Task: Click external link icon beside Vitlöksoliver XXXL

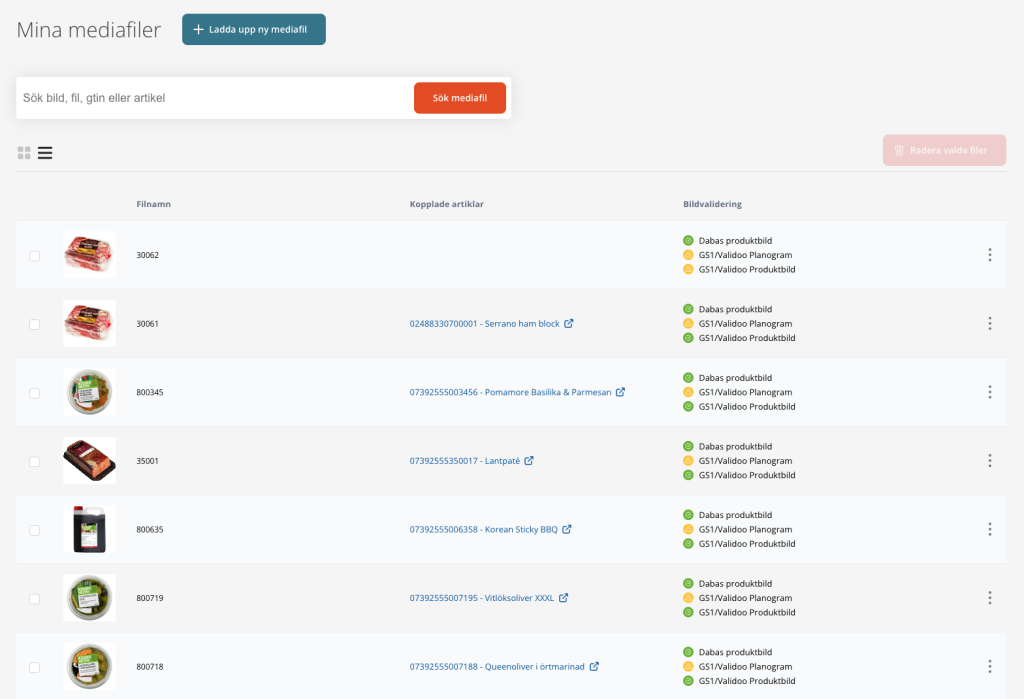Action: pos(564,598)
